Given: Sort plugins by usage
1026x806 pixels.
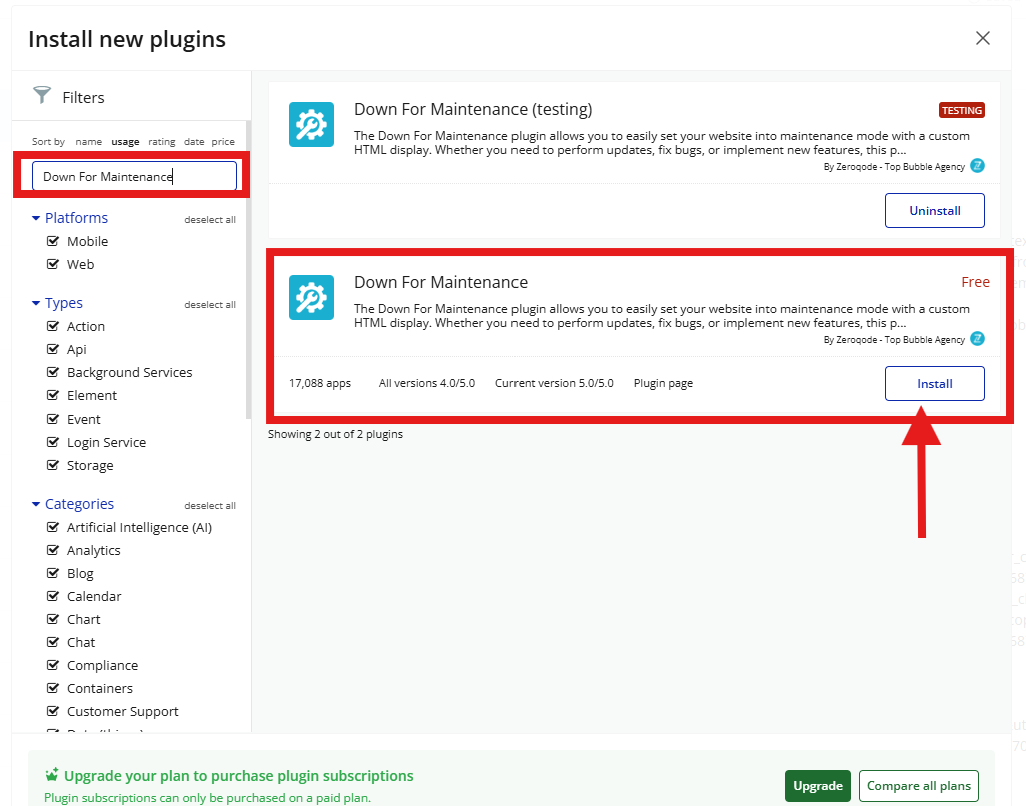Looking at the screenshot, I should [x=125, y=141].
